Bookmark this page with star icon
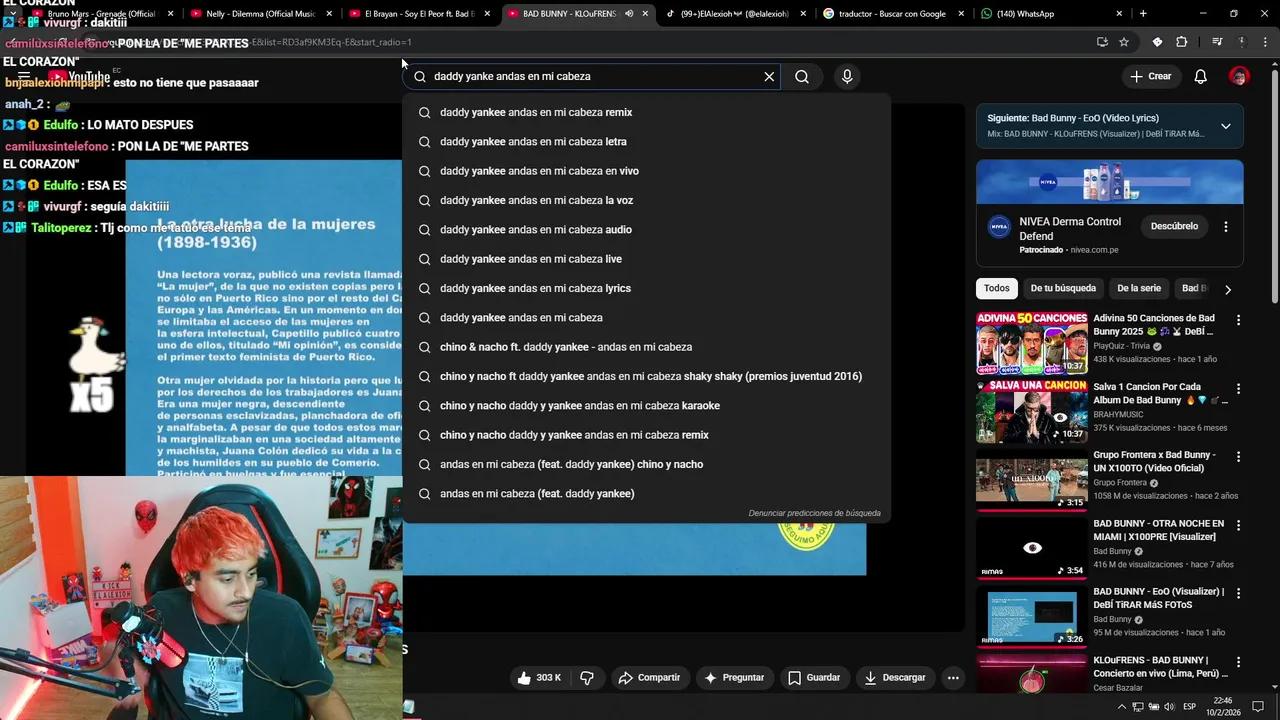1280x720 pixels. (1124, 42)
